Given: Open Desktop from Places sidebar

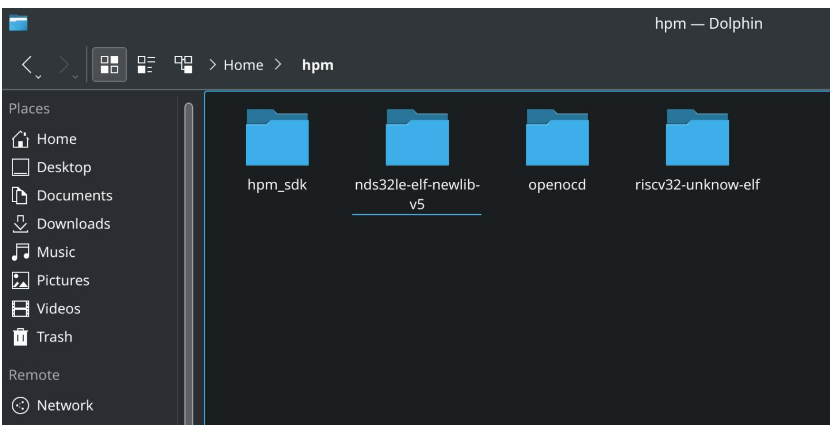Looking at the screenshot, I should (63, 167).
